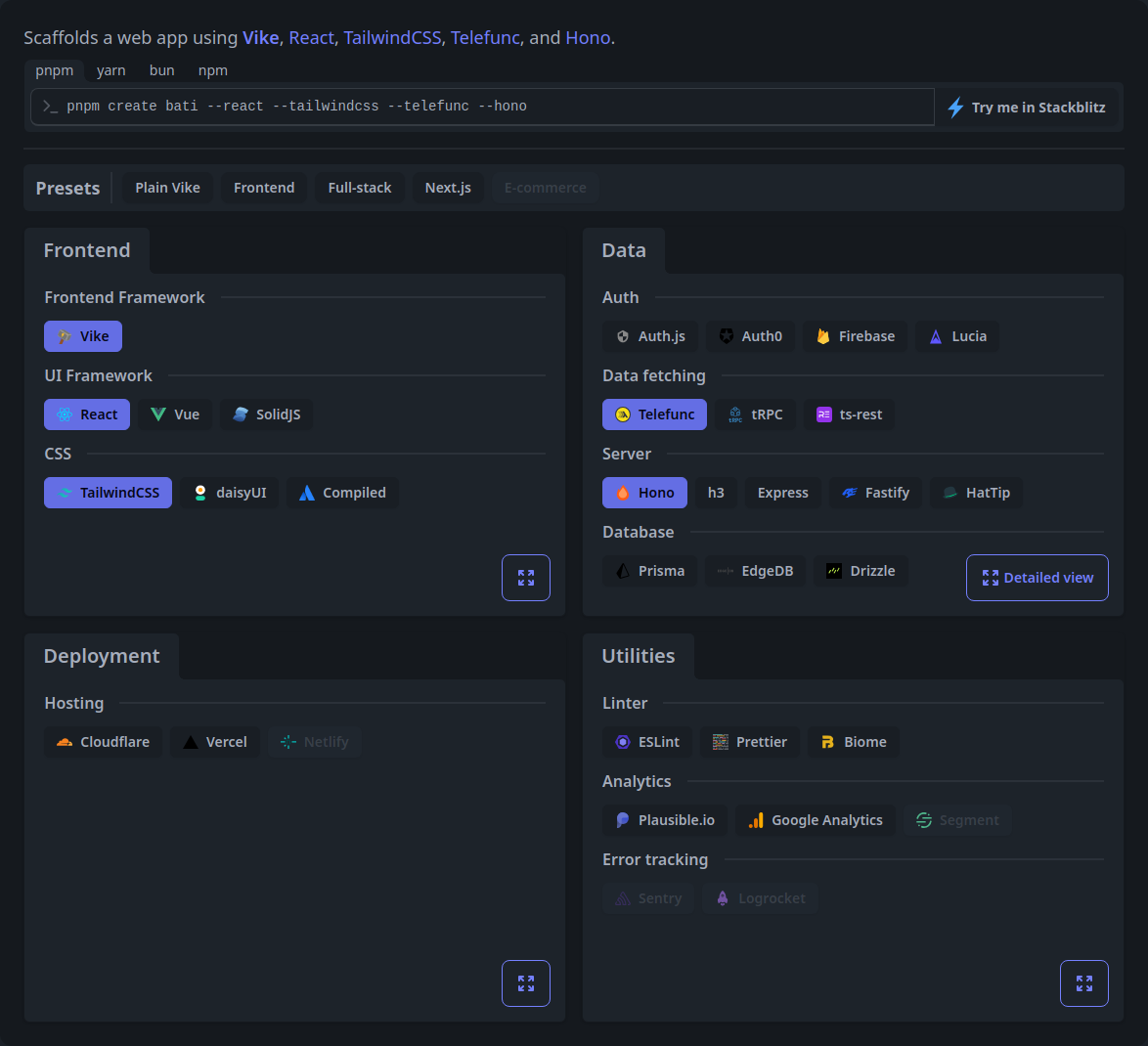
Task: Switch to the npm tab
Action: click(x=213, y=70)
